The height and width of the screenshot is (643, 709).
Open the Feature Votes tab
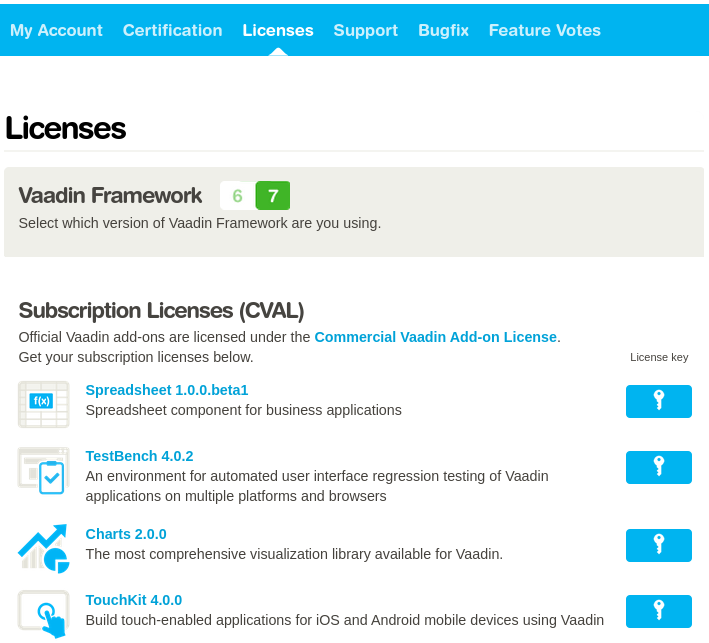(x=544, y=30)
